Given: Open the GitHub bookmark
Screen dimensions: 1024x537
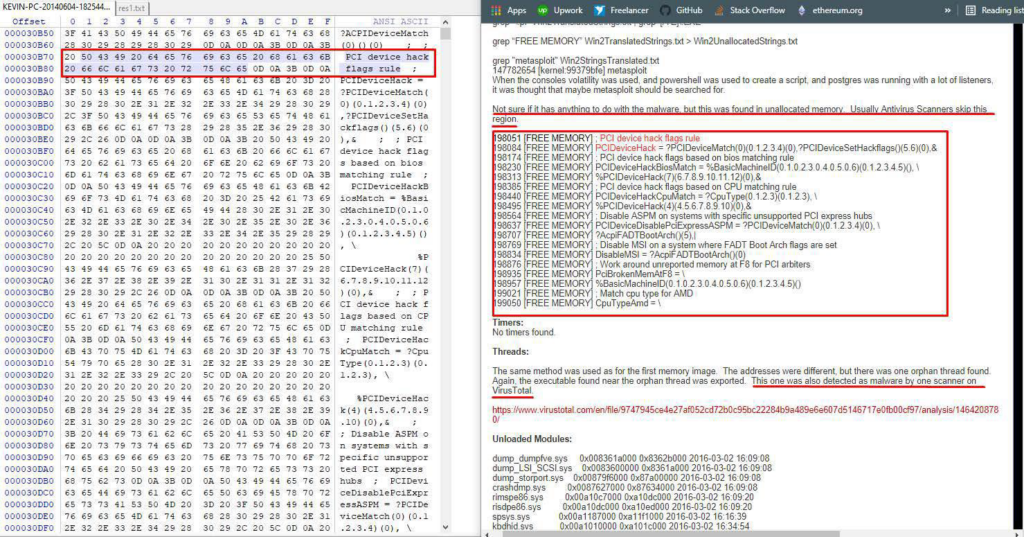Looking at the screenshot, I should pos(681,10).
